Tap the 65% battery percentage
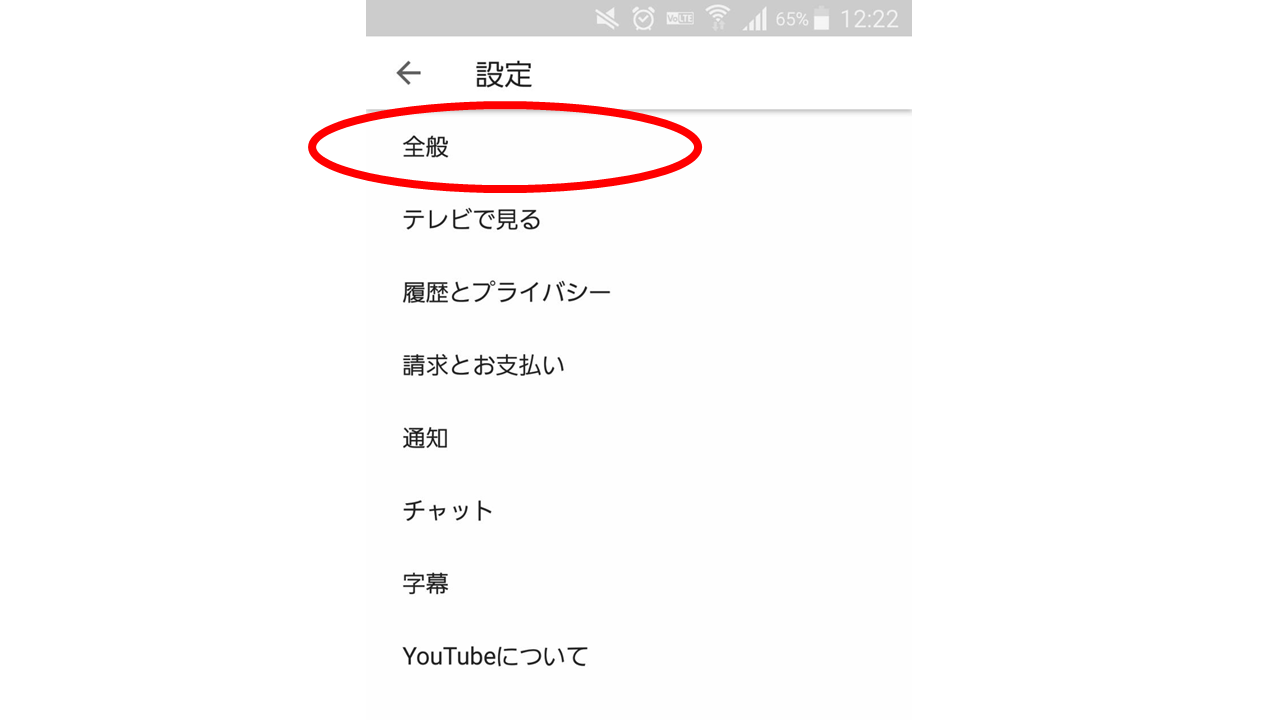Image resolution: width=1280 pixels, height=720 pixels. (792, 19)
